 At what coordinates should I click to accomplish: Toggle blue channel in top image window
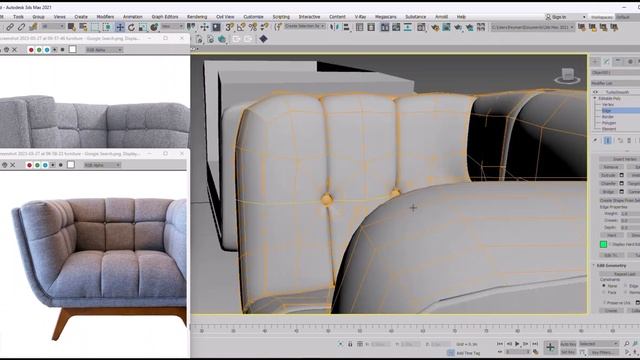(47, 49)
